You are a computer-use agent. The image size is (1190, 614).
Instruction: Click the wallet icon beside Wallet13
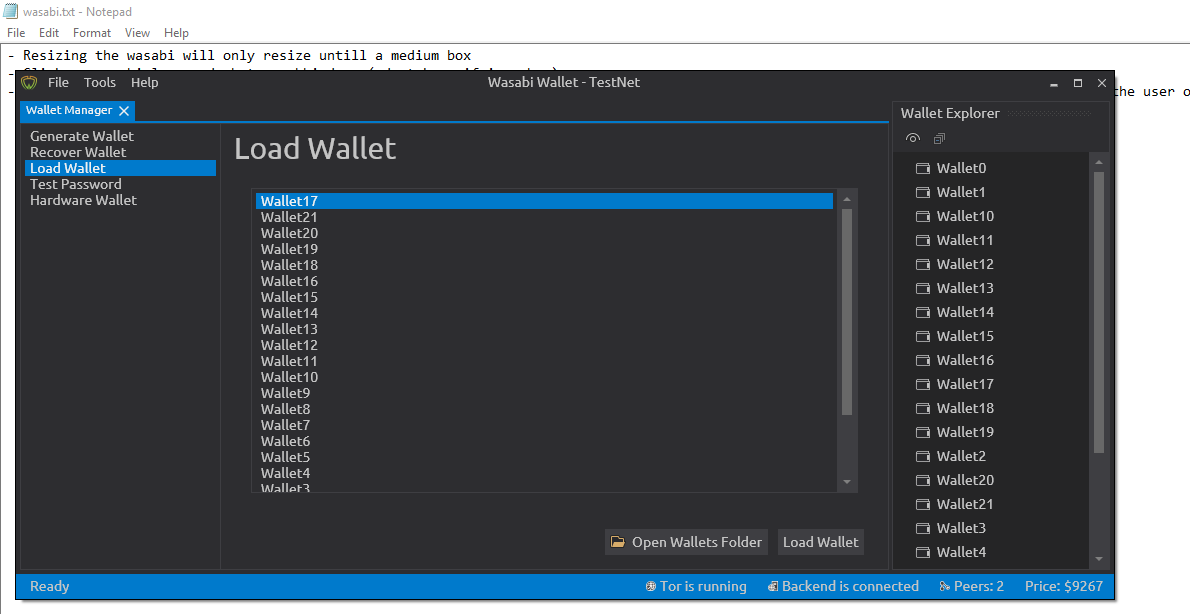tap(923, 288)
